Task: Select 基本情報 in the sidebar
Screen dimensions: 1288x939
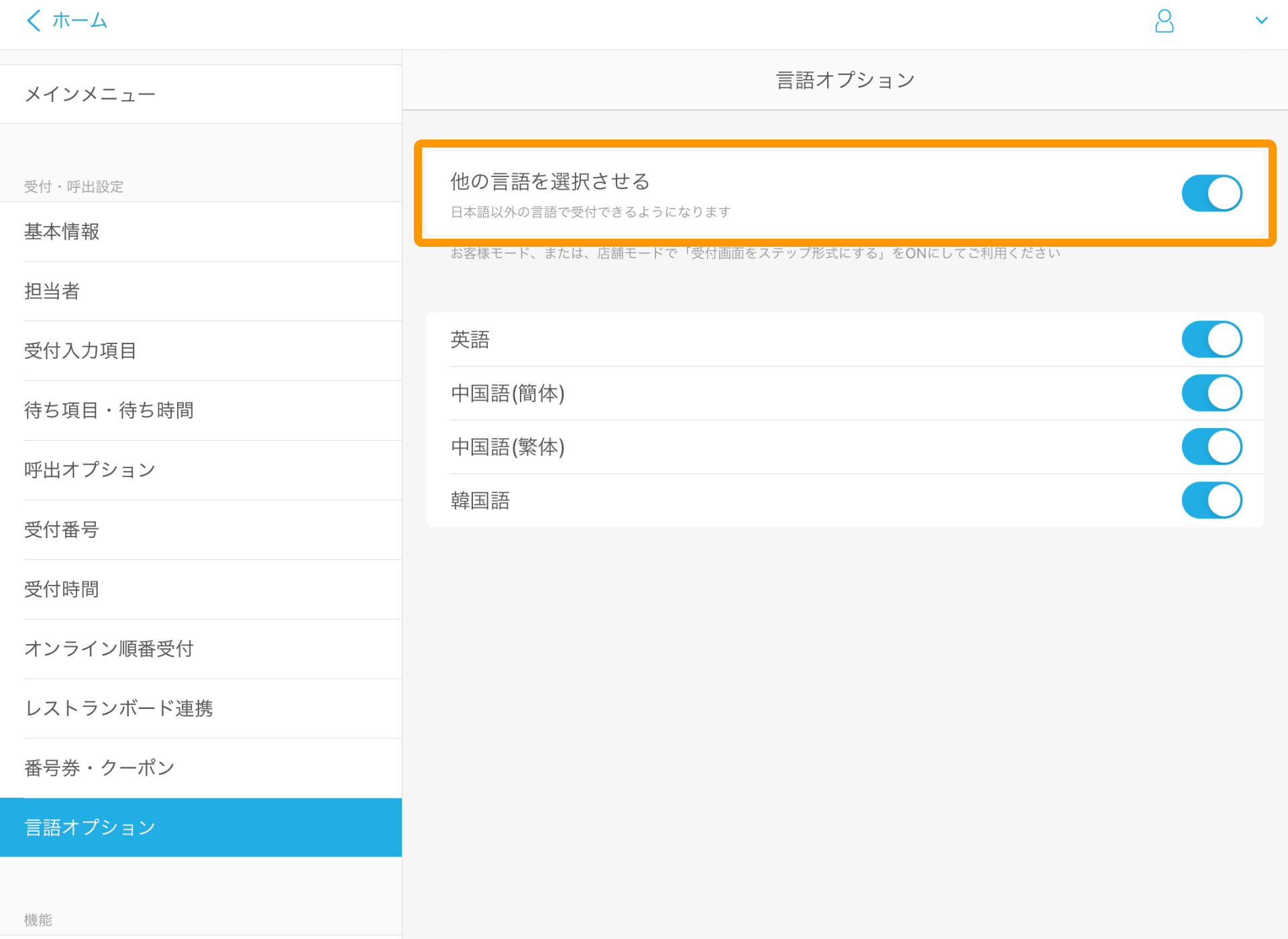Action: pos(201,231)
